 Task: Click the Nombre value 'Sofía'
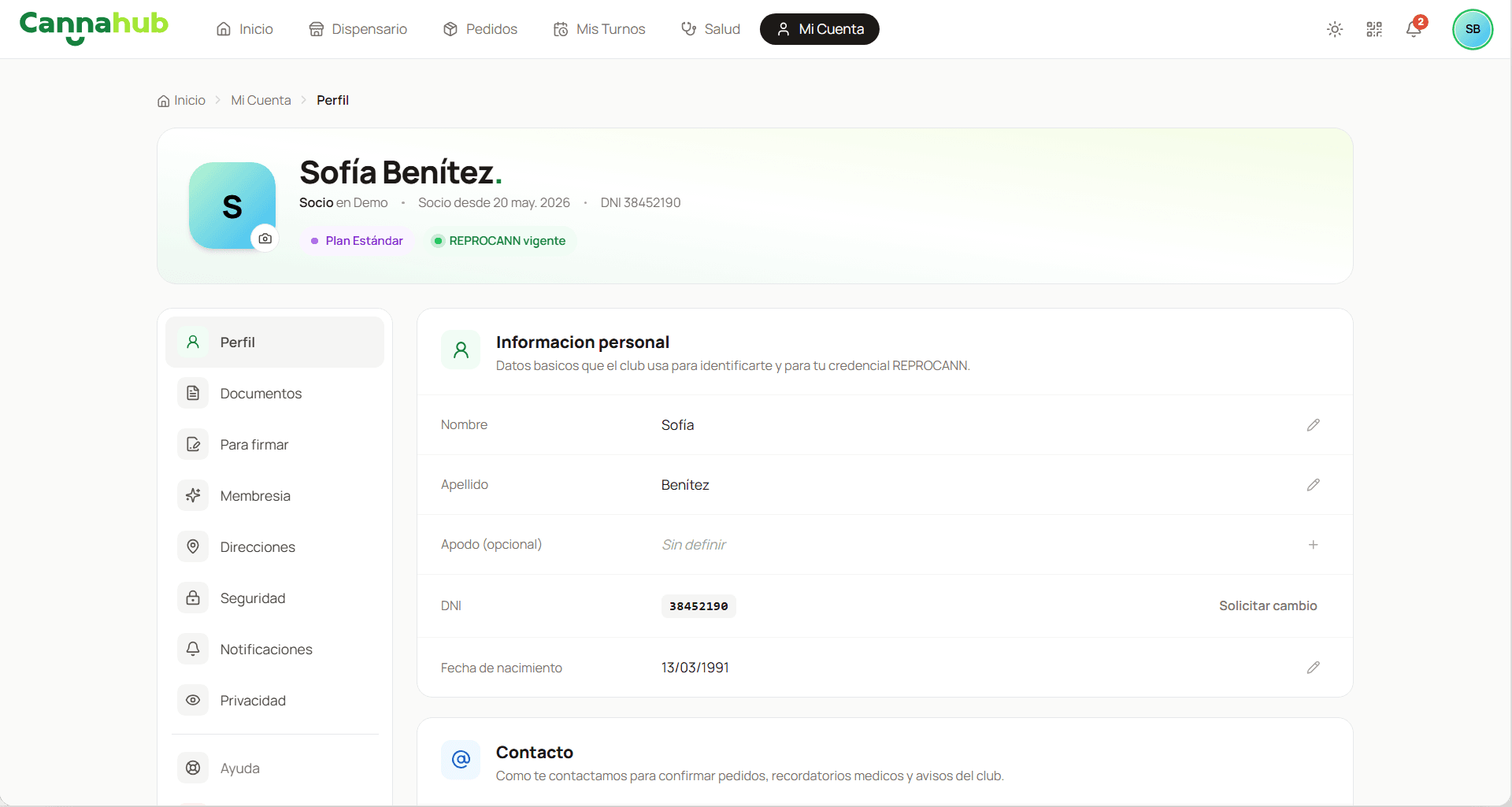click(x=677, y=425)
